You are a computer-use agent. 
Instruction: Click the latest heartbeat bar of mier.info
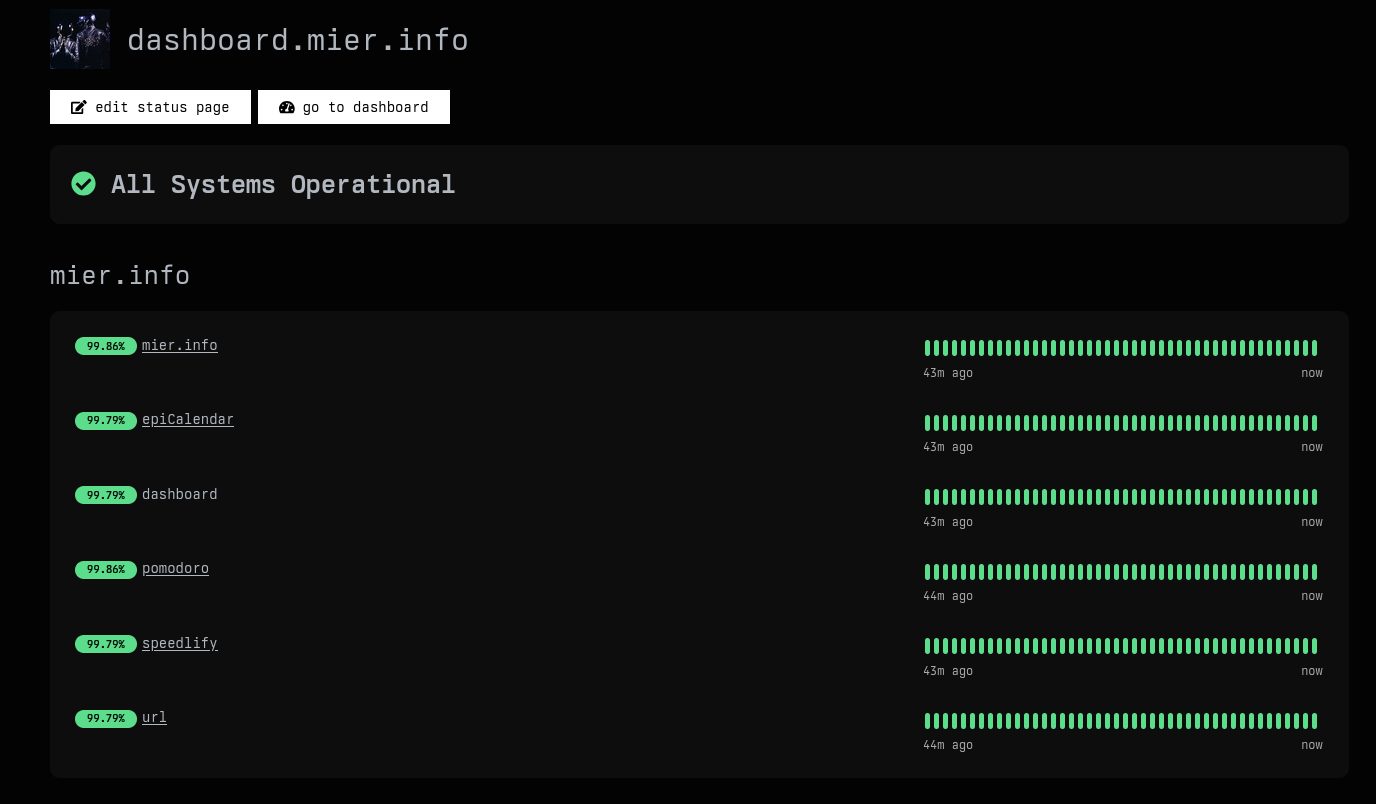click(x=1314, y=348)
